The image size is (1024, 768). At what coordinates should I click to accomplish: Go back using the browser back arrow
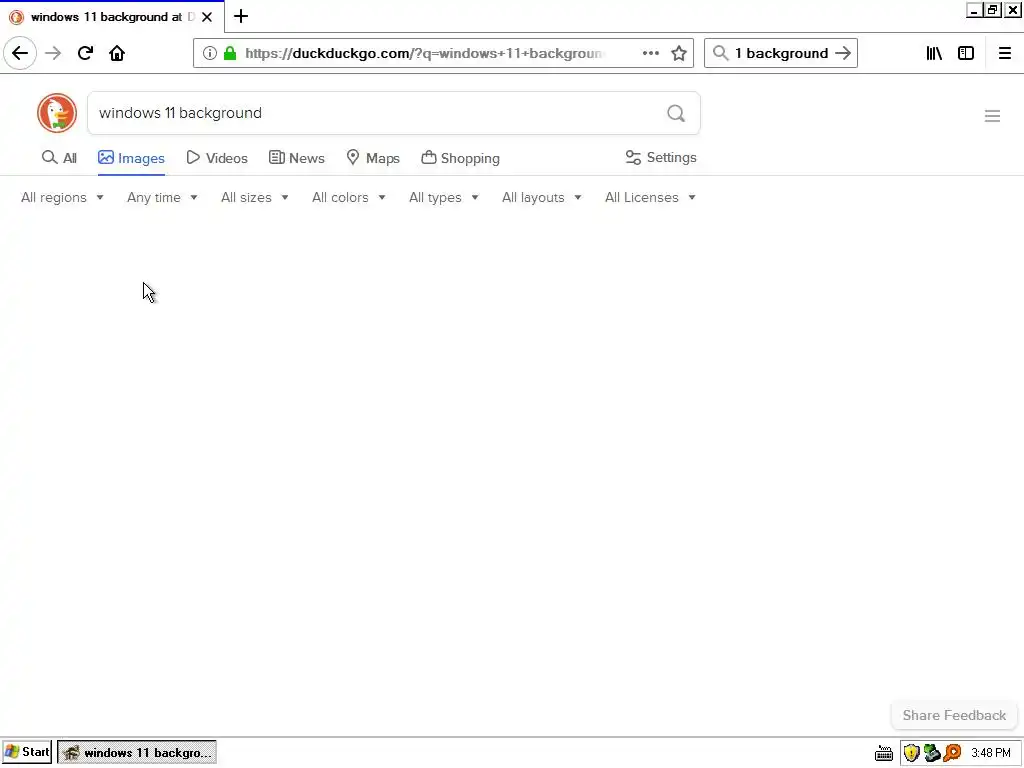click(20, 53)
